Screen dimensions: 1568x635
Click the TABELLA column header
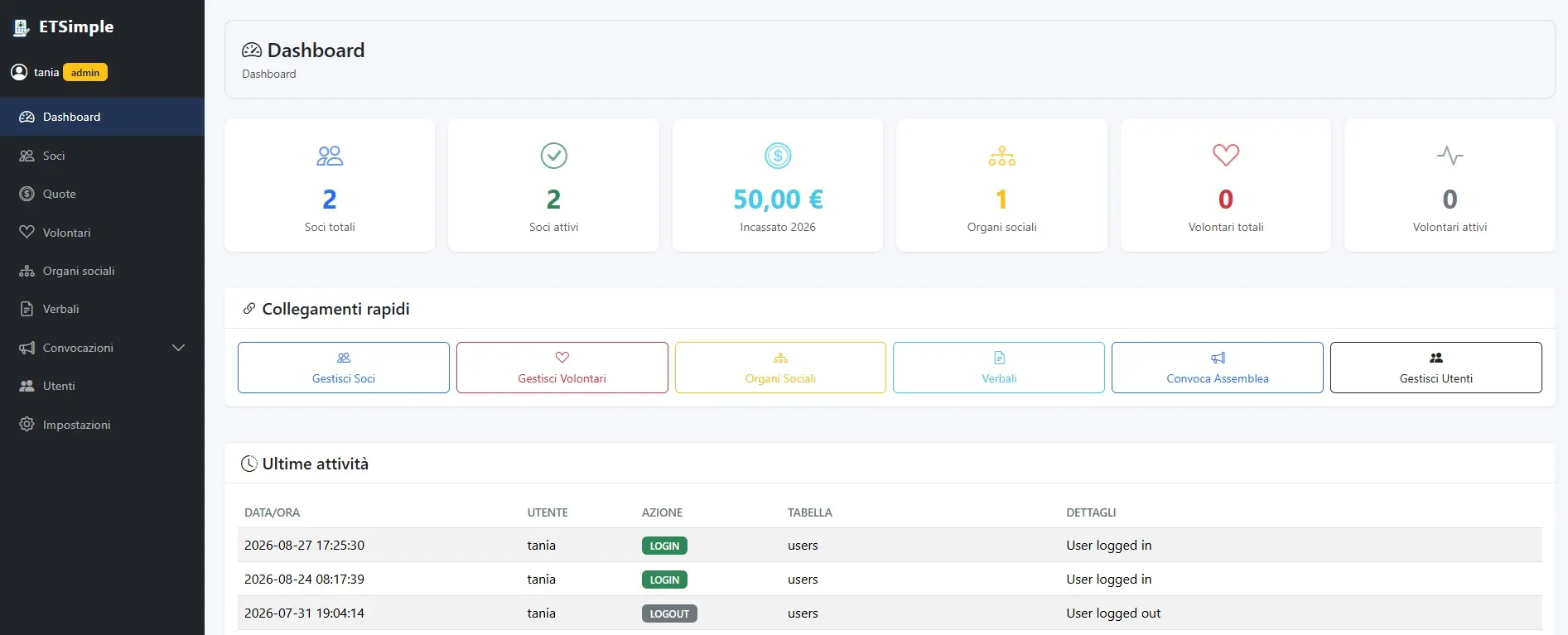pos(810,512)
